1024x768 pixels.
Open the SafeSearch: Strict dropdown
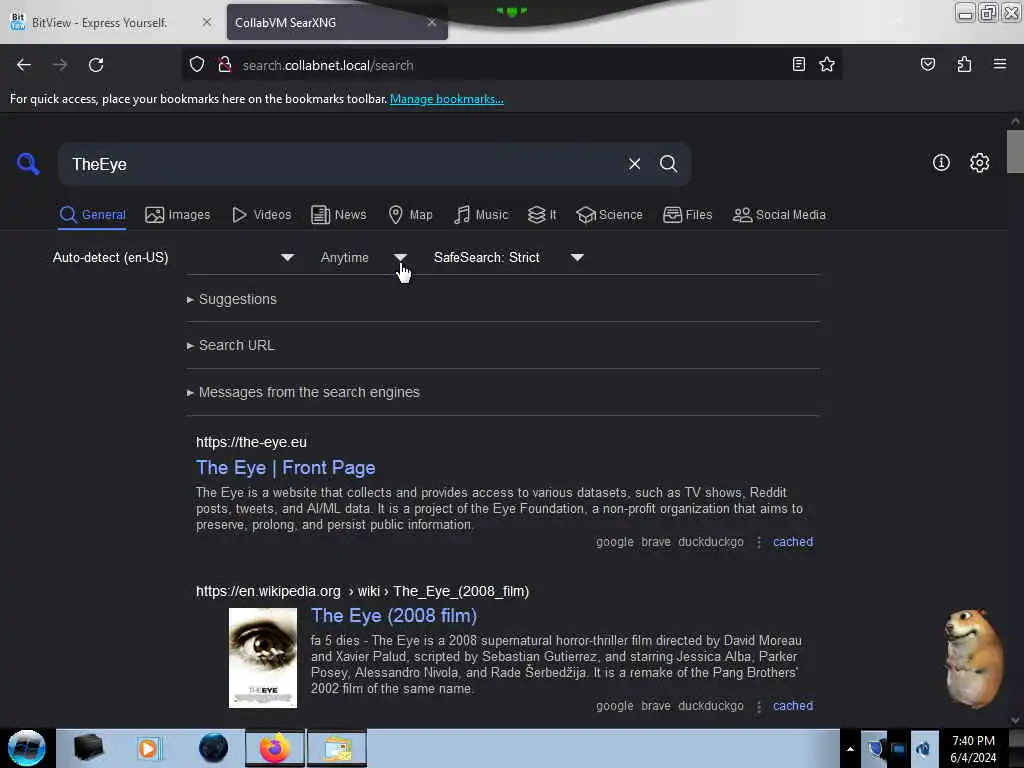tap(508, 257)
